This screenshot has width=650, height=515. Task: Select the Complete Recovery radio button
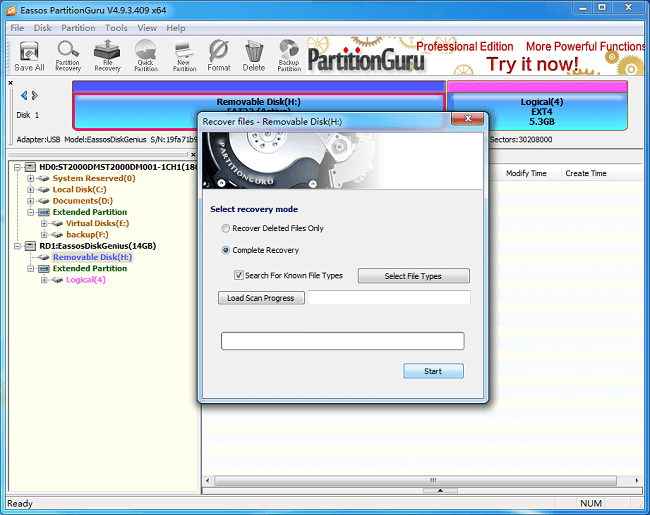click(226, 250)
